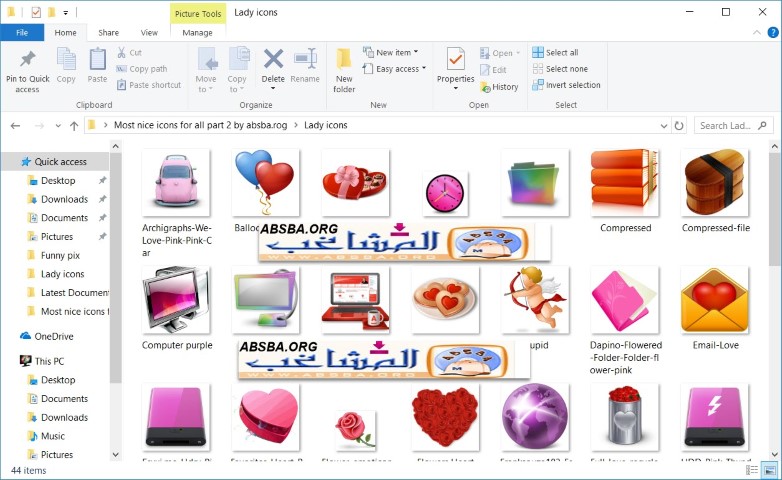This screenshot has height=480, width=782.
Task: Click the Paste ribbon button
Action: (97, 66)
